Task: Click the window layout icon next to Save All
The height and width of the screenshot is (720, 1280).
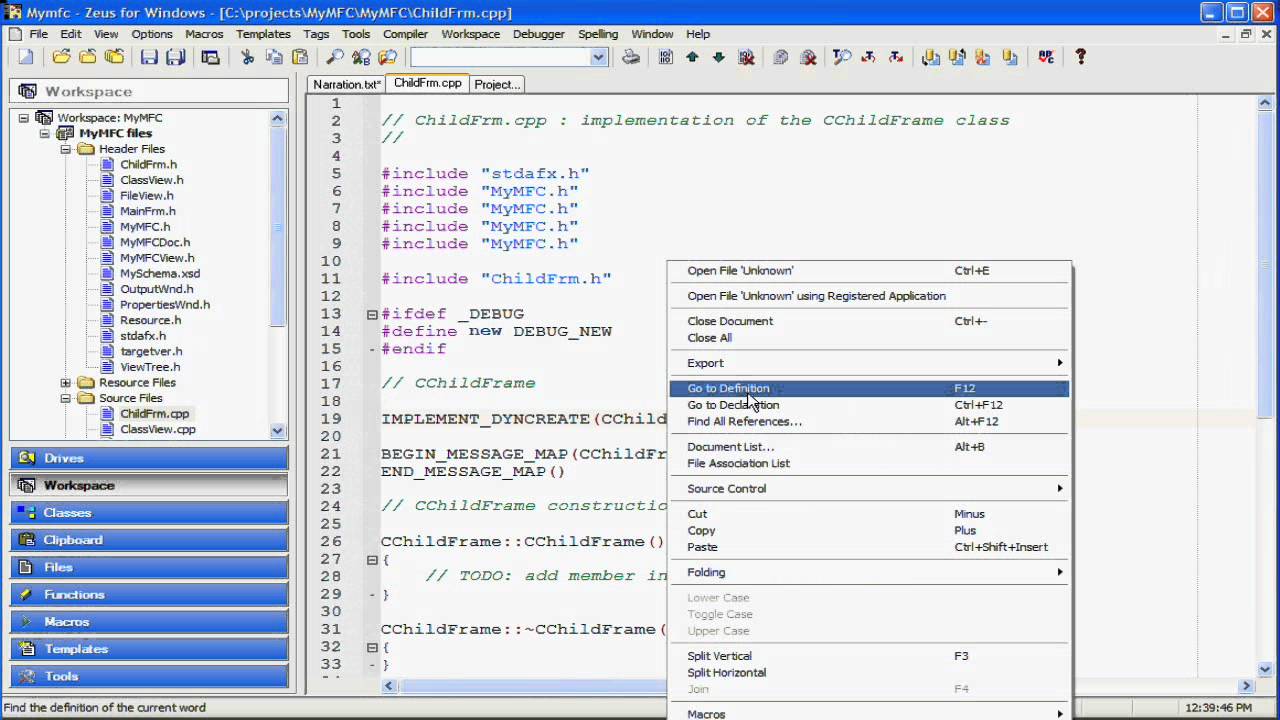Action: (x=210, y=57)
